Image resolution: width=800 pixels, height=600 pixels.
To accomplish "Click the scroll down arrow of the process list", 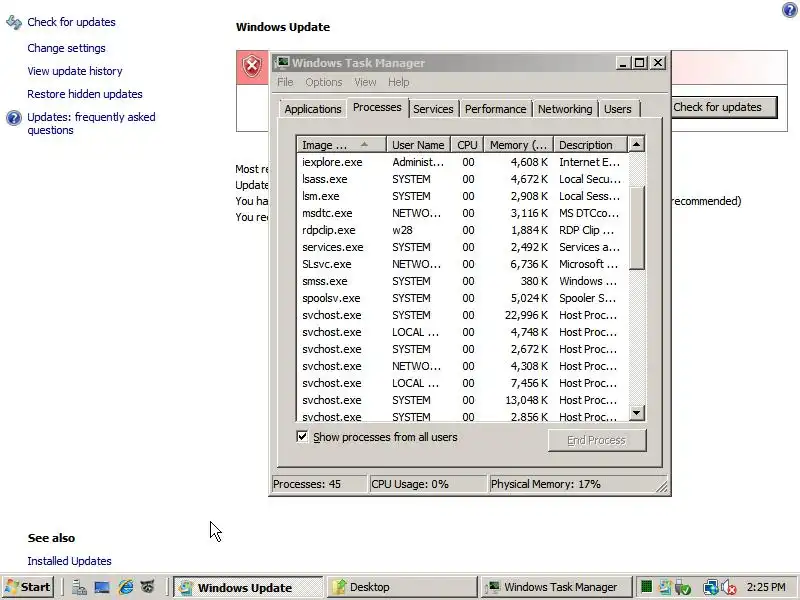I will coord(636,413).
